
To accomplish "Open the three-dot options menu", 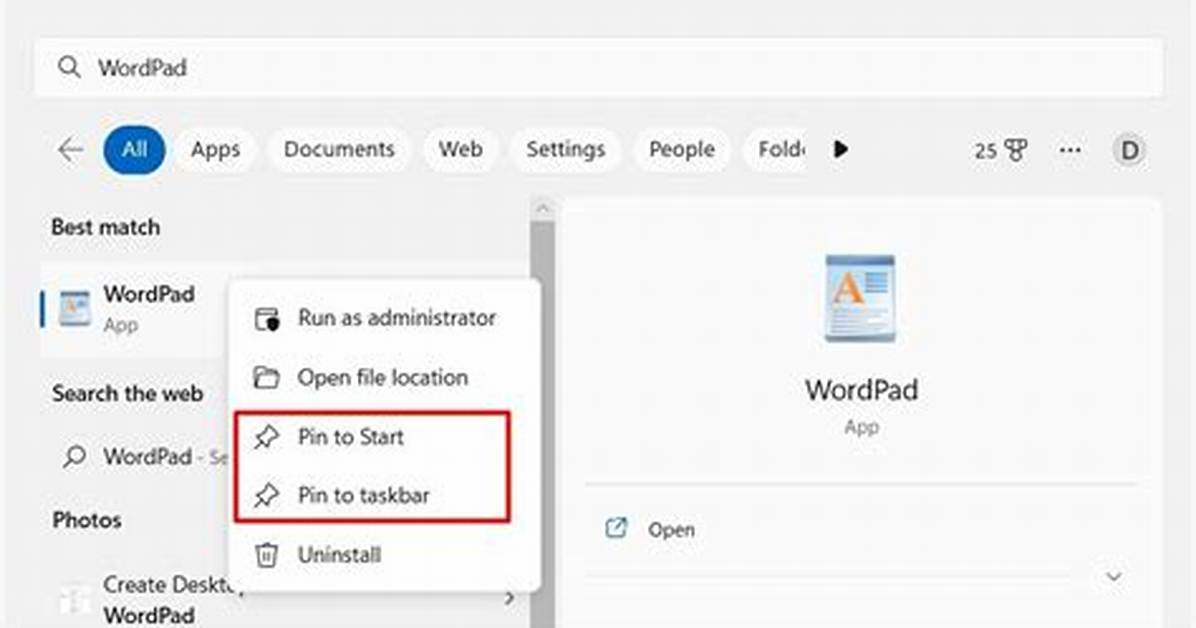I will point(1070,150).
